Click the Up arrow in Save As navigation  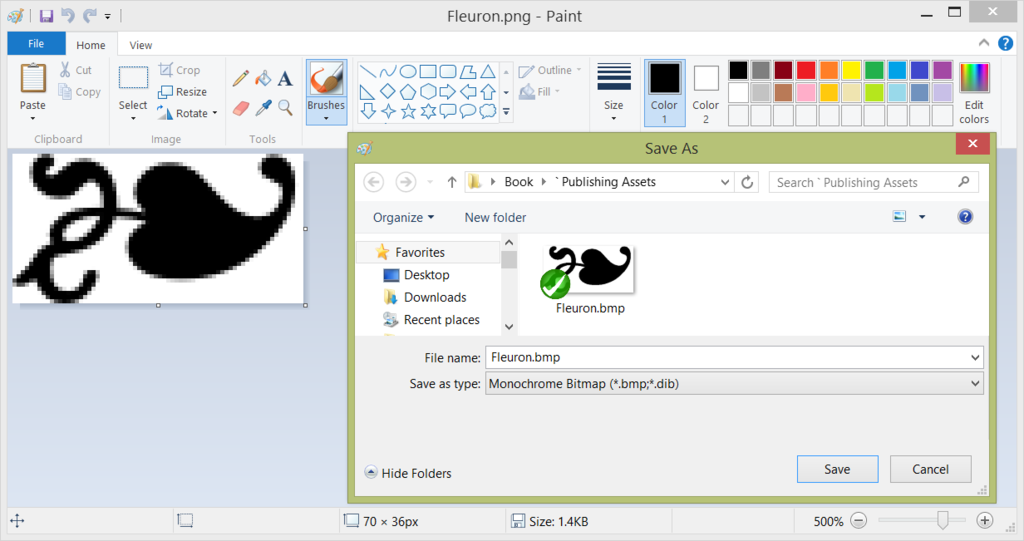click(x=452, y=182)
